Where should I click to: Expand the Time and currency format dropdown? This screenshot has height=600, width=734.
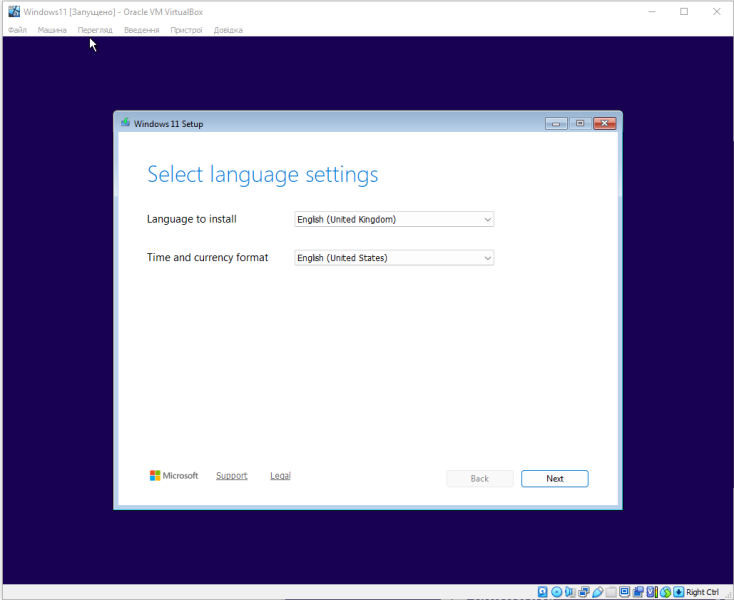click(x=394, y=258)
